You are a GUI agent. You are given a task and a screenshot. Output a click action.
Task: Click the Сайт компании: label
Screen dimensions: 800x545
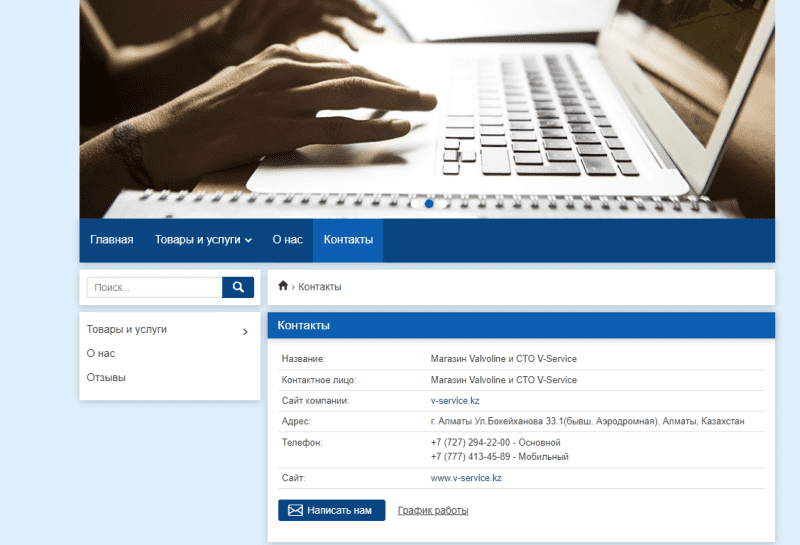315,401
